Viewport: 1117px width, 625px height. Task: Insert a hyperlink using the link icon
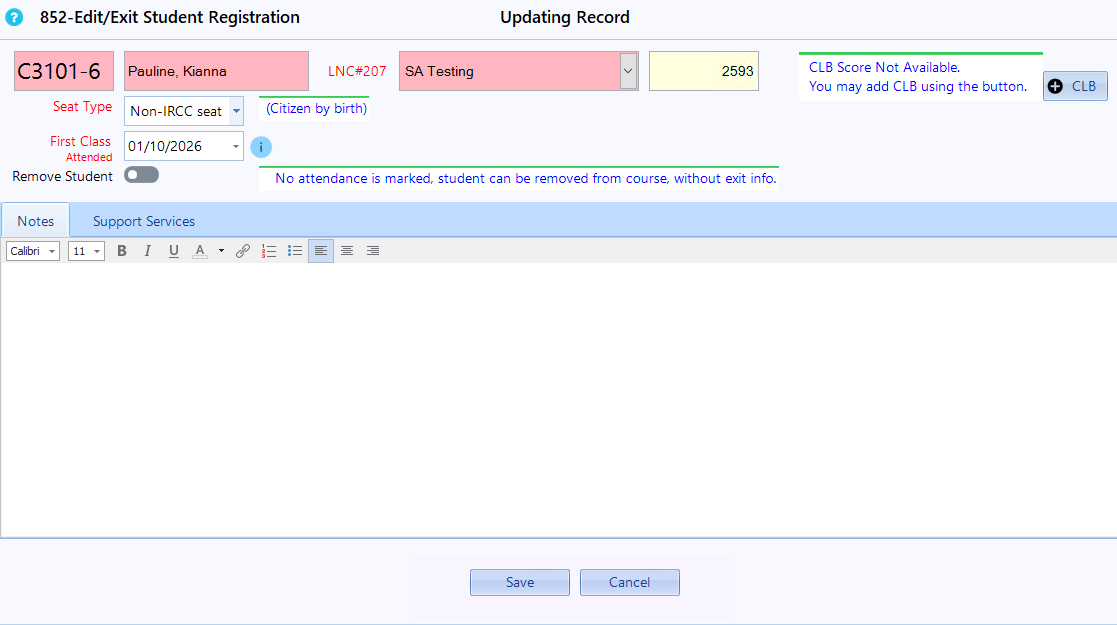click(243, 251)
